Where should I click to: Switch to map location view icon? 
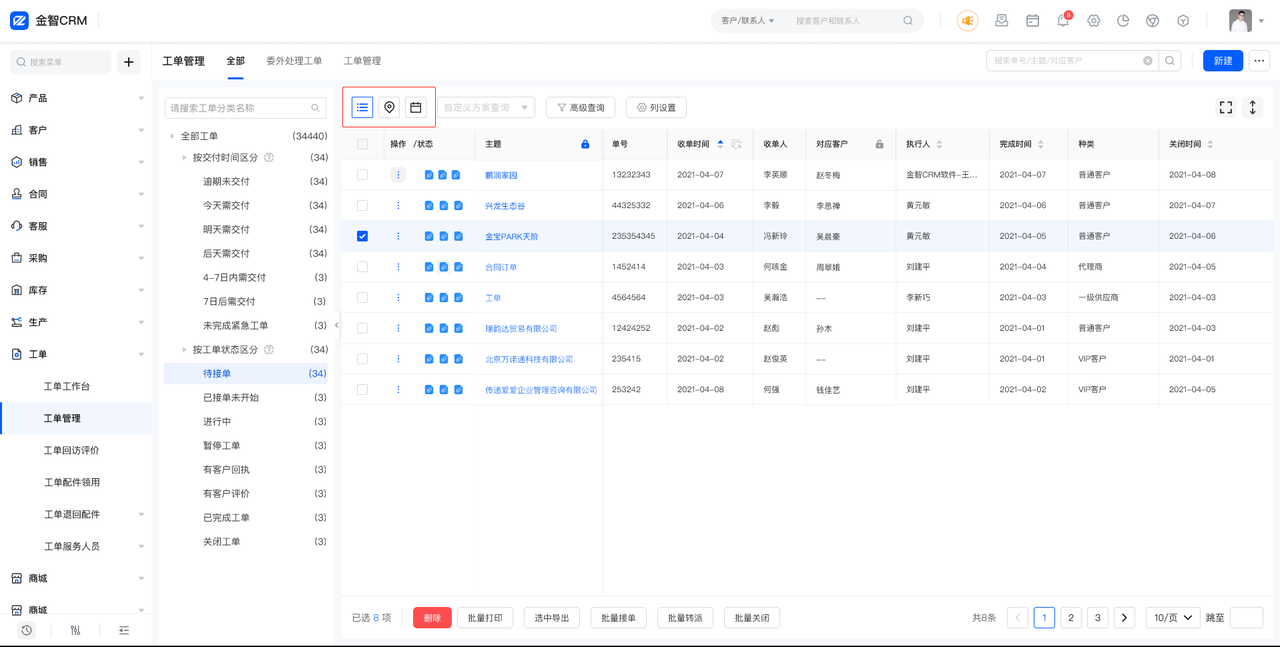pos(389,107)
